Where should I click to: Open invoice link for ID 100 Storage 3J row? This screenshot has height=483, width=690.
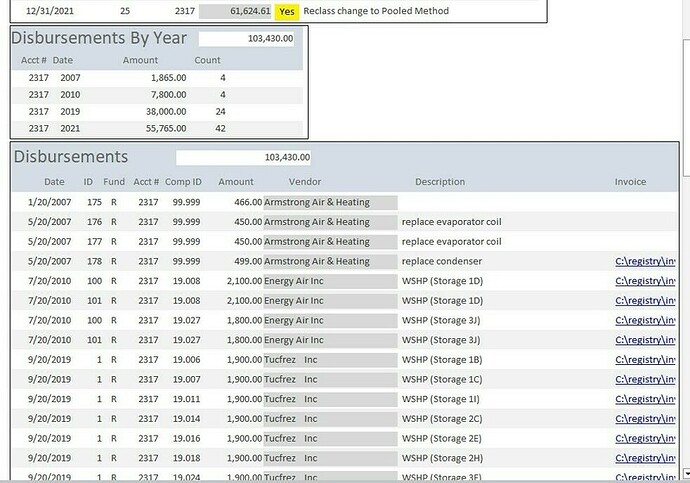(645, 320)
